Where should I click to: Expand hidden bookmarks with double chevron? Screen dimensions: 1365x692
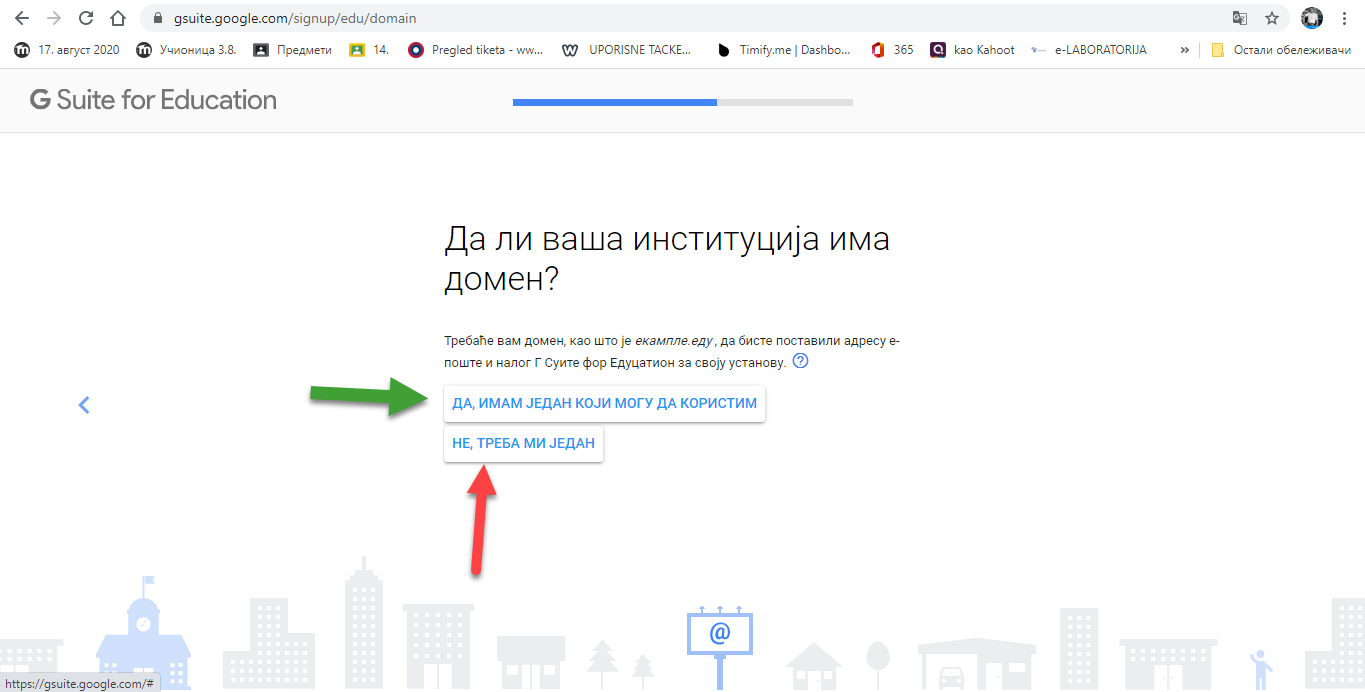pyautogui.click(x=1185, y=50)
